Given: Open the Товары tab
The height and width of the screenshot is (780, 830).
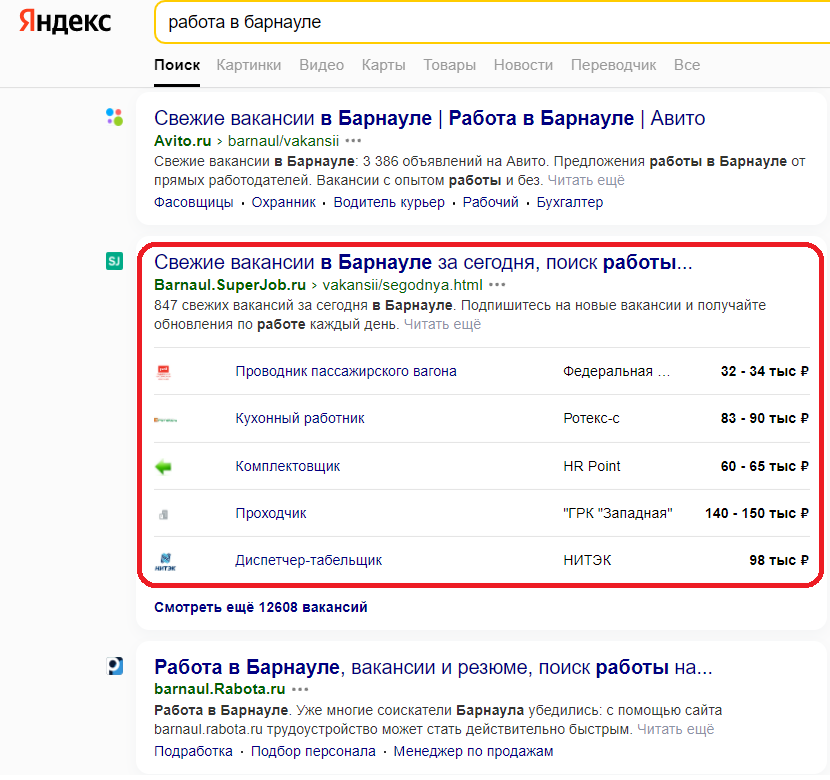Looking at the screenshot, I should click(449, 65).
